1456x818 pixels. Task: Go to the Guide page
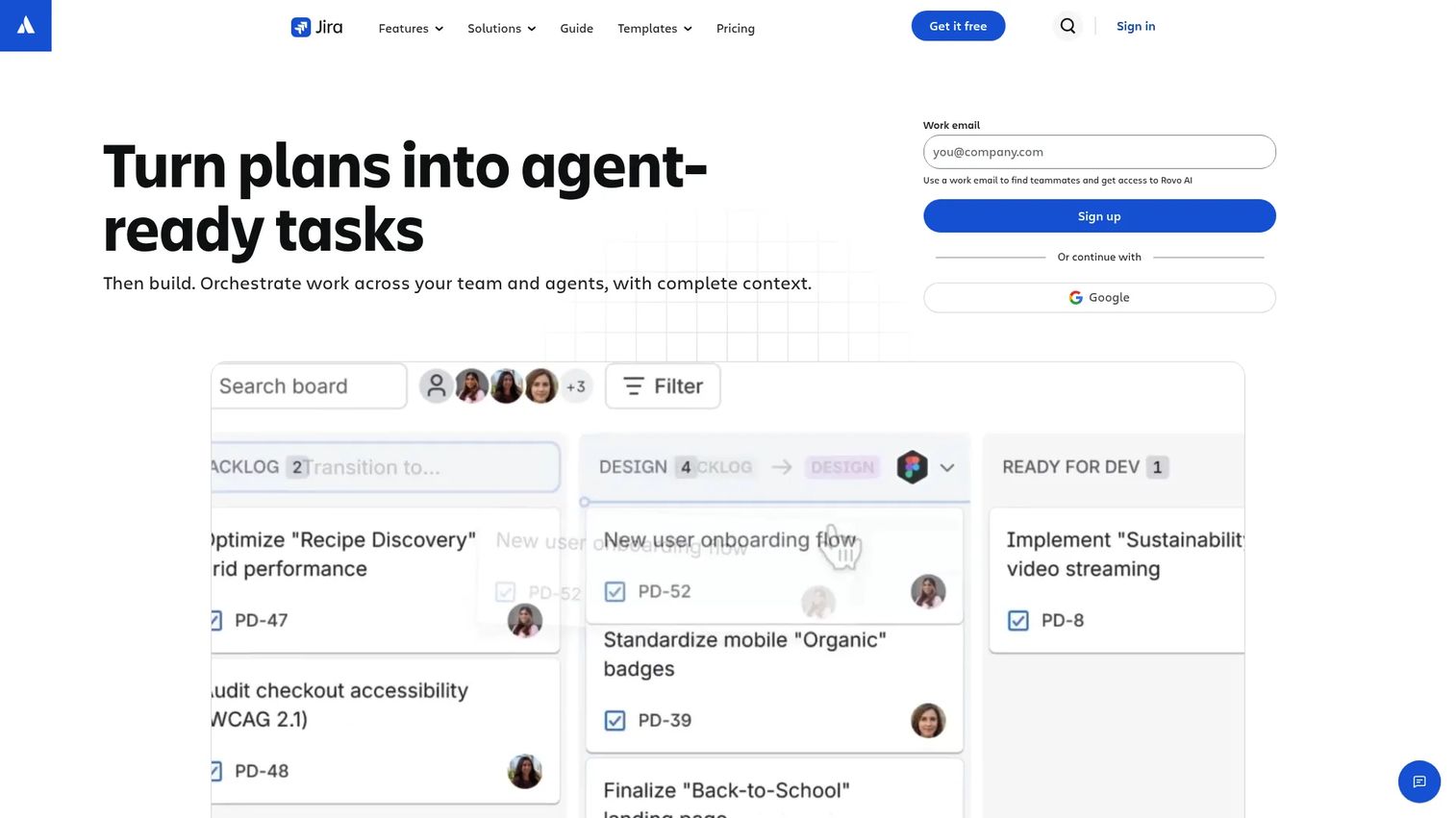pos(576,29)
